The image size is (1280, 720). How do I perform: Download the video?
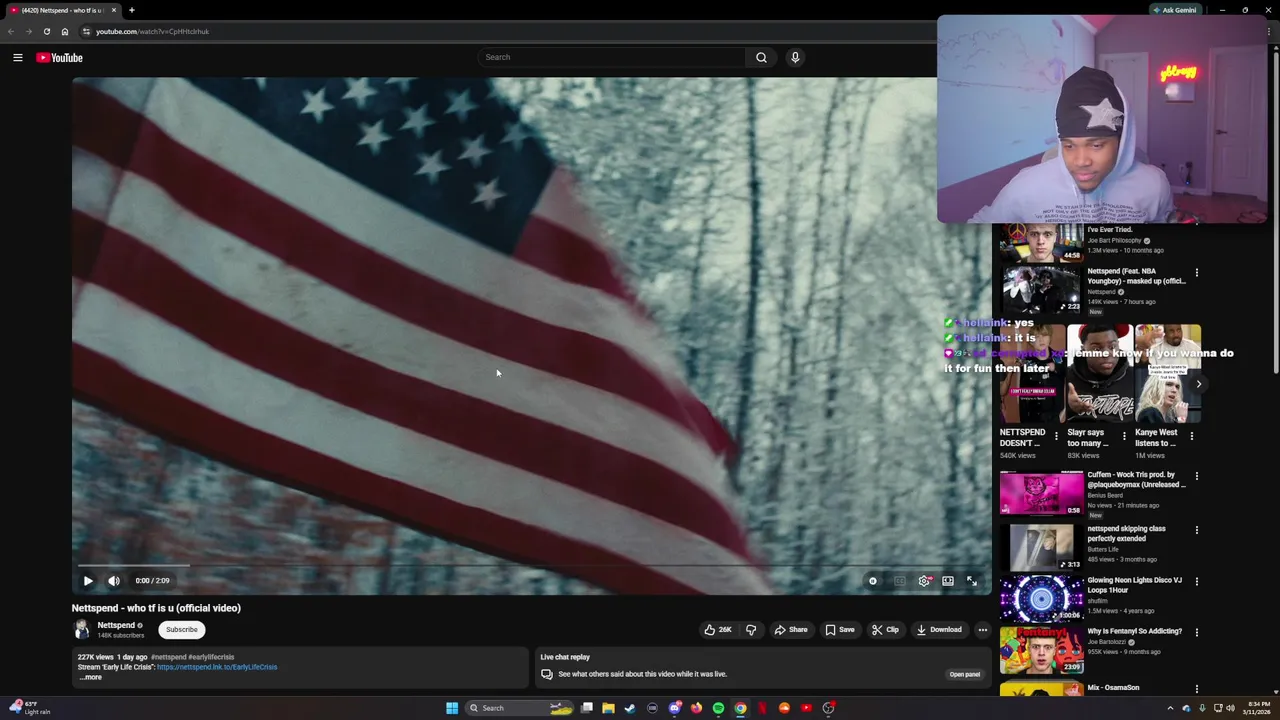tap(938, 630)
